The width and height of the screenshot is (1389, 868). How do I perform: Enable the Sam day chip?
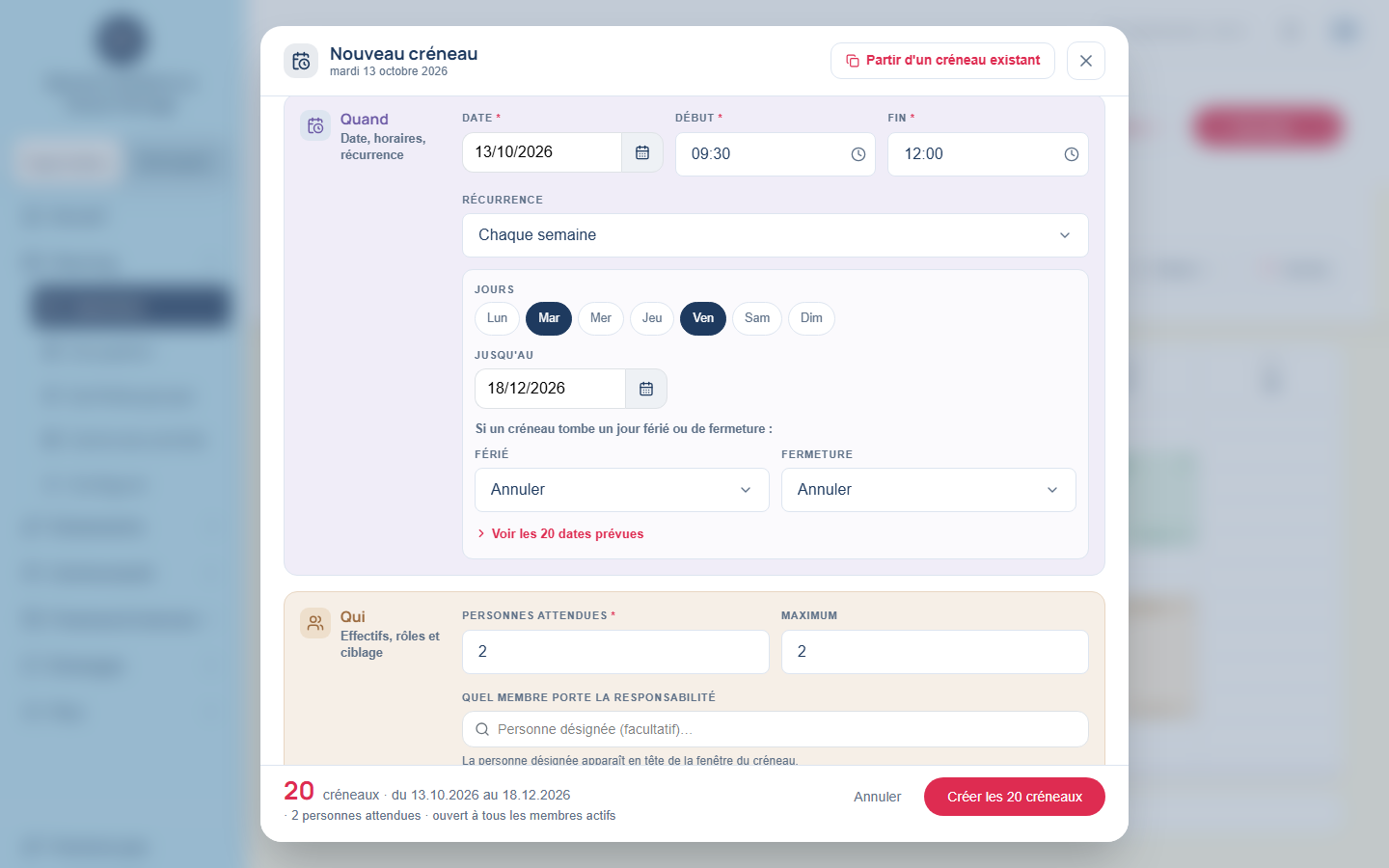tap(757, 318)
